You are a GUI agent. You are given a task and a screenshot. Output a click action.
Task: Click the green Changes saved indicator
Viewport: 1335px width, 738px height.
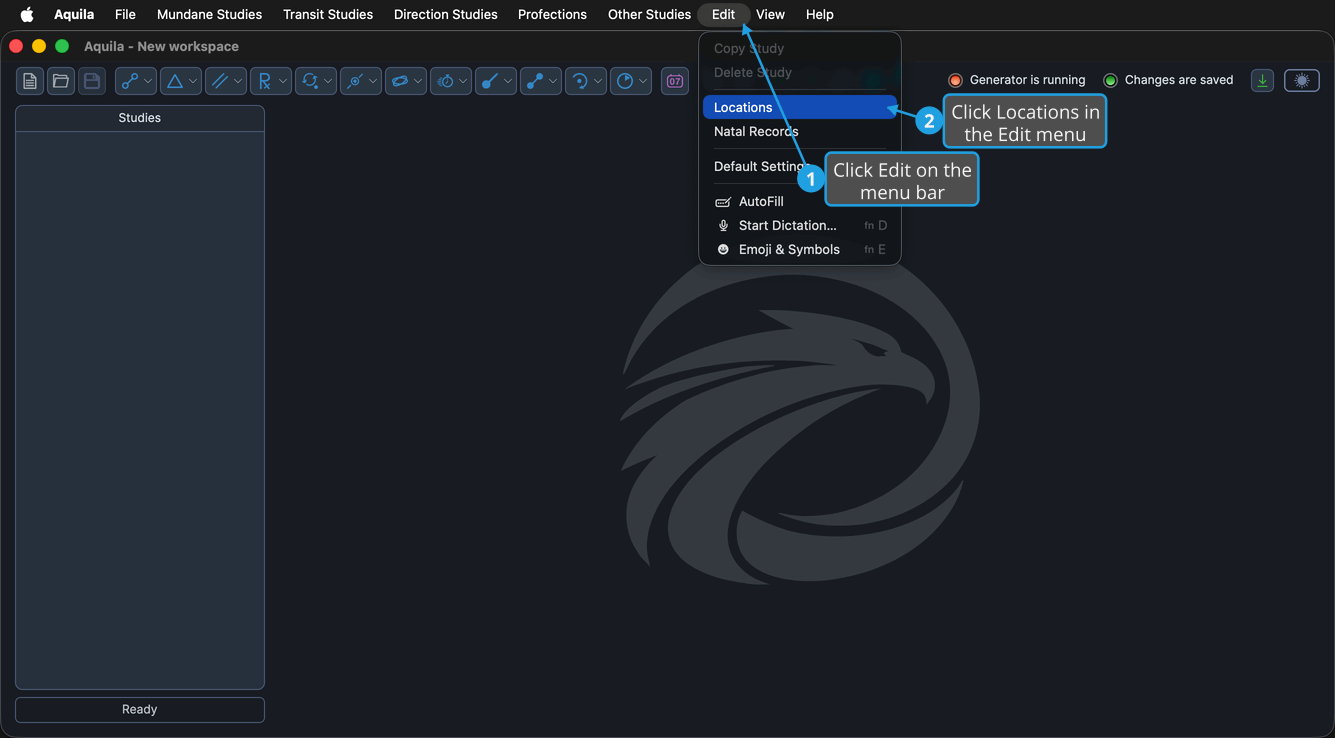[1110, 80]
